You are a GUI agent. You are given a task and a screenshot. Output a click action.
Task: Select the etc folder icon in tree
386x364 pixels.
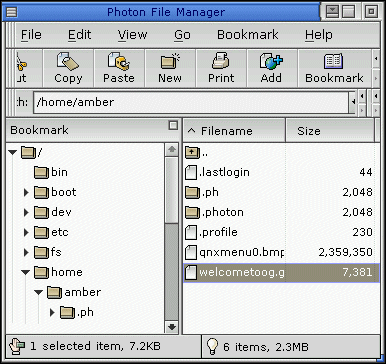coord(41,232)
